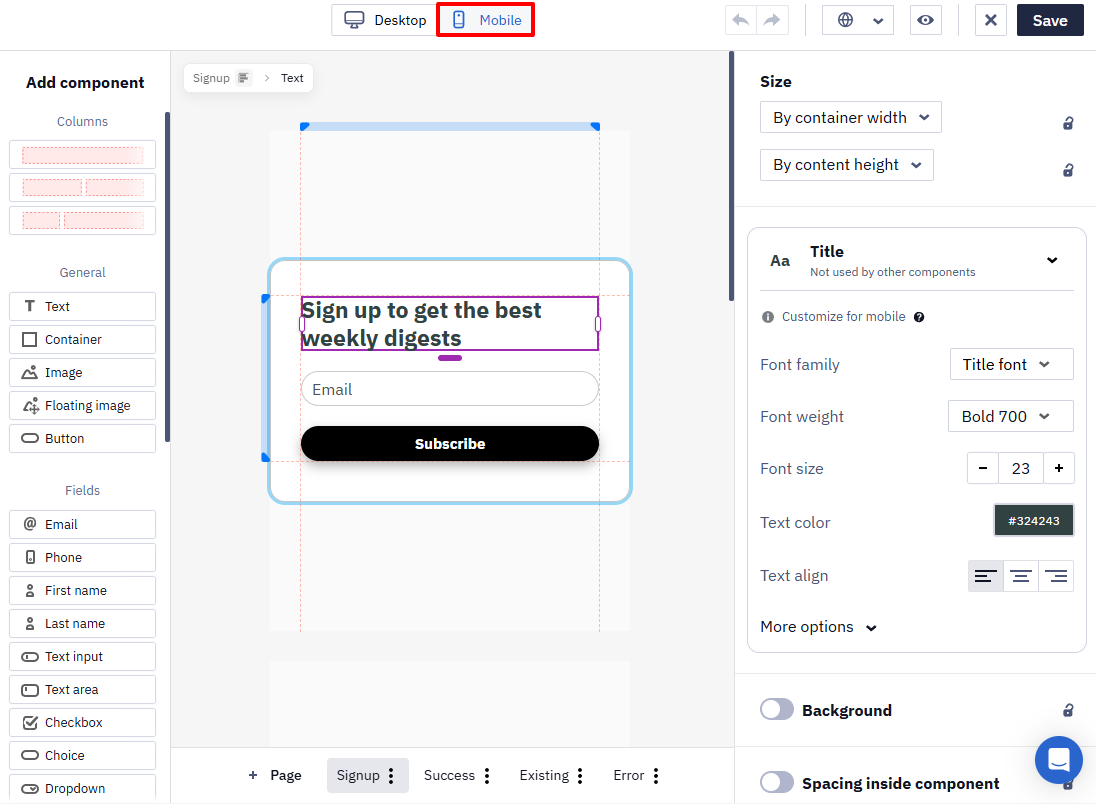The image size is (1096, 804).
Task: Switch to Desktop view tab
Action: pos(385,20)
